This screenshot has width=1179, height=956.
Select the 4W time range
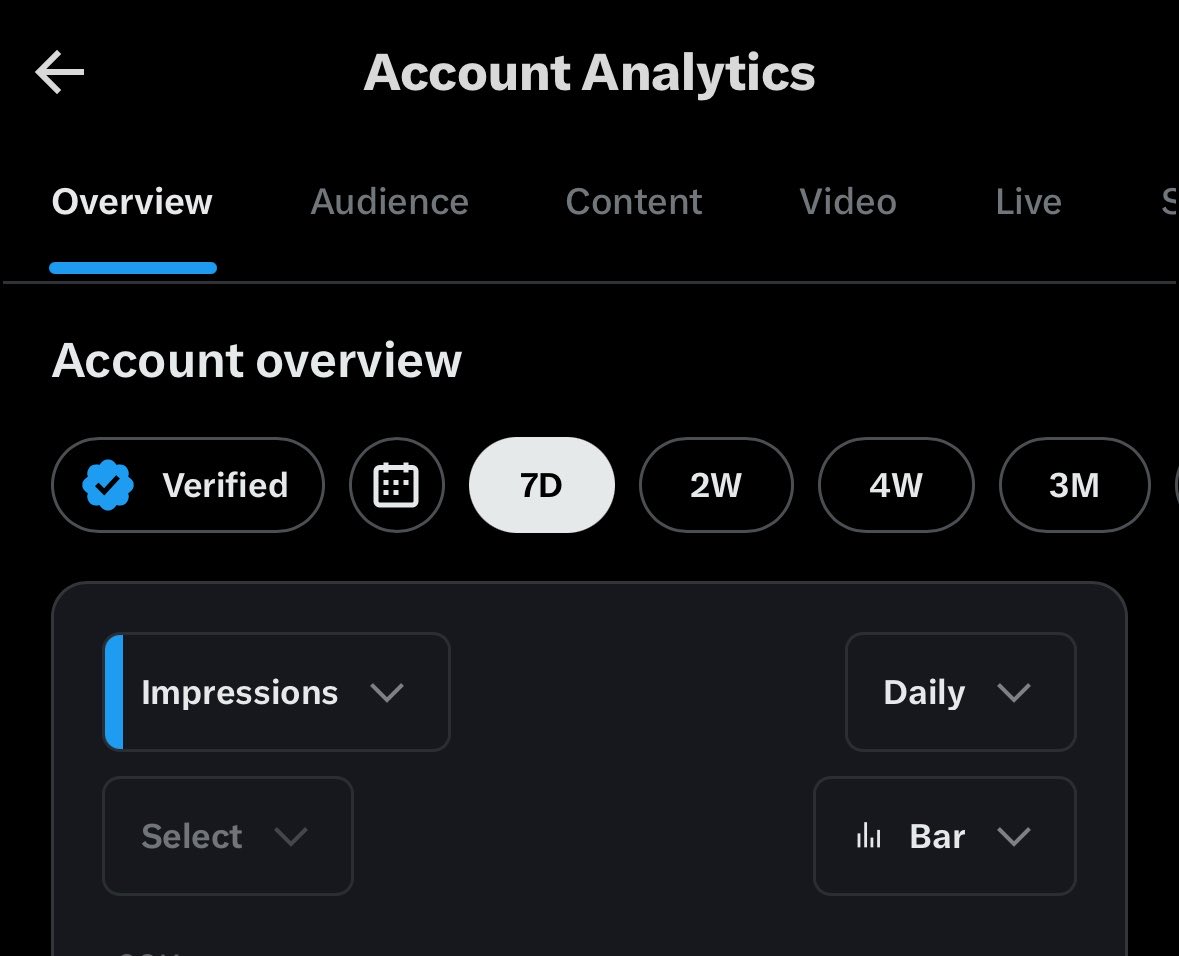pyautogui.click(x=896, y=485)
